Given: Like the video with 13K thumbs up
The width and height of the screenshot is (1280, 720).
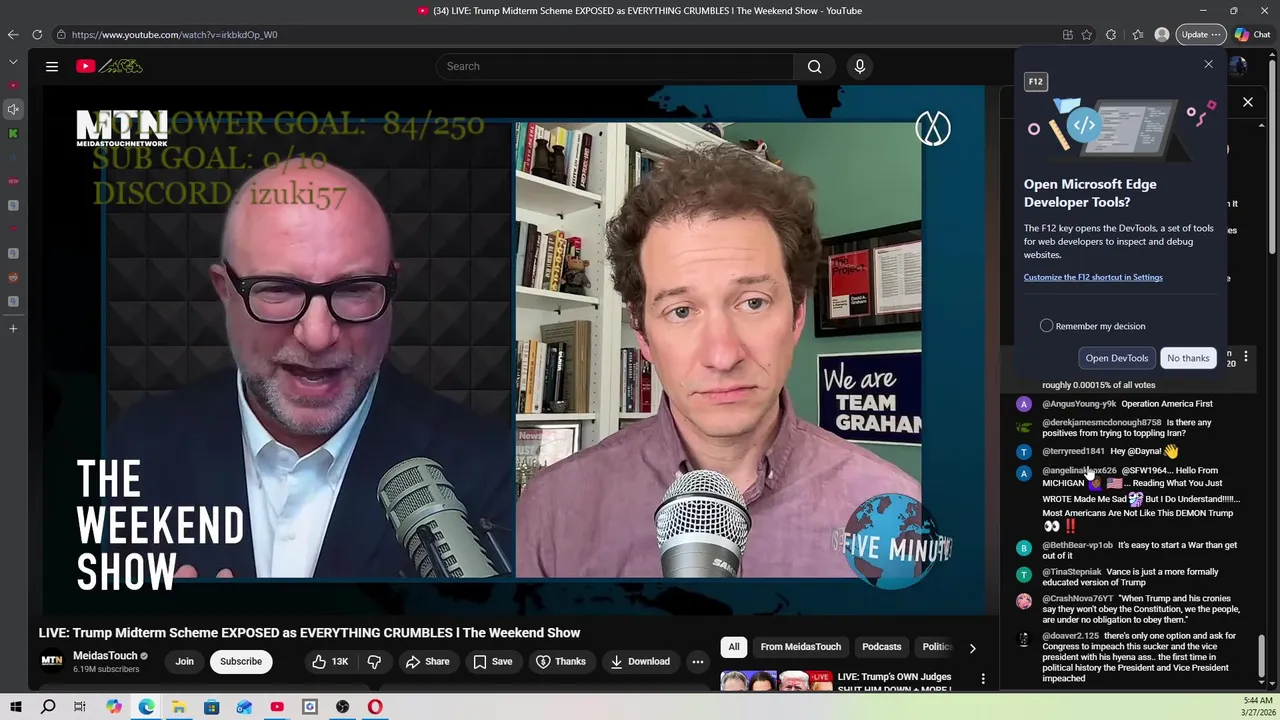Looking at the screenshot, I should [x=329, y=661].
